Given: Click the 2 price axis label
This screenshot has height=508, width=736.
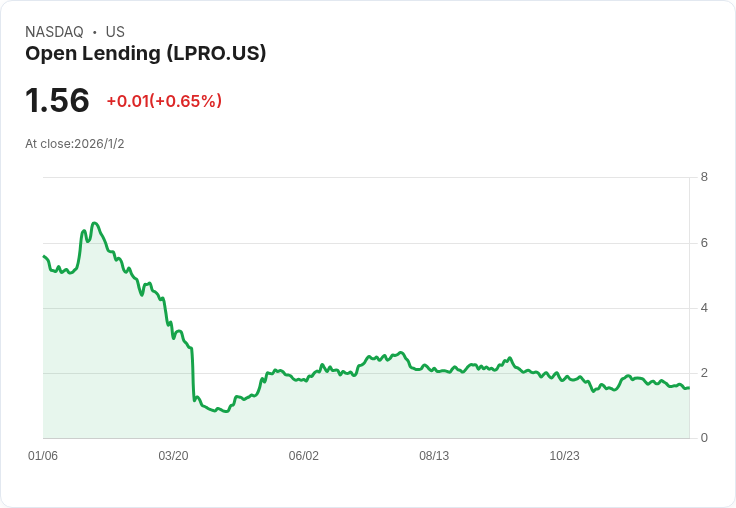Looking at the screenshot, I should click(704, 373).
